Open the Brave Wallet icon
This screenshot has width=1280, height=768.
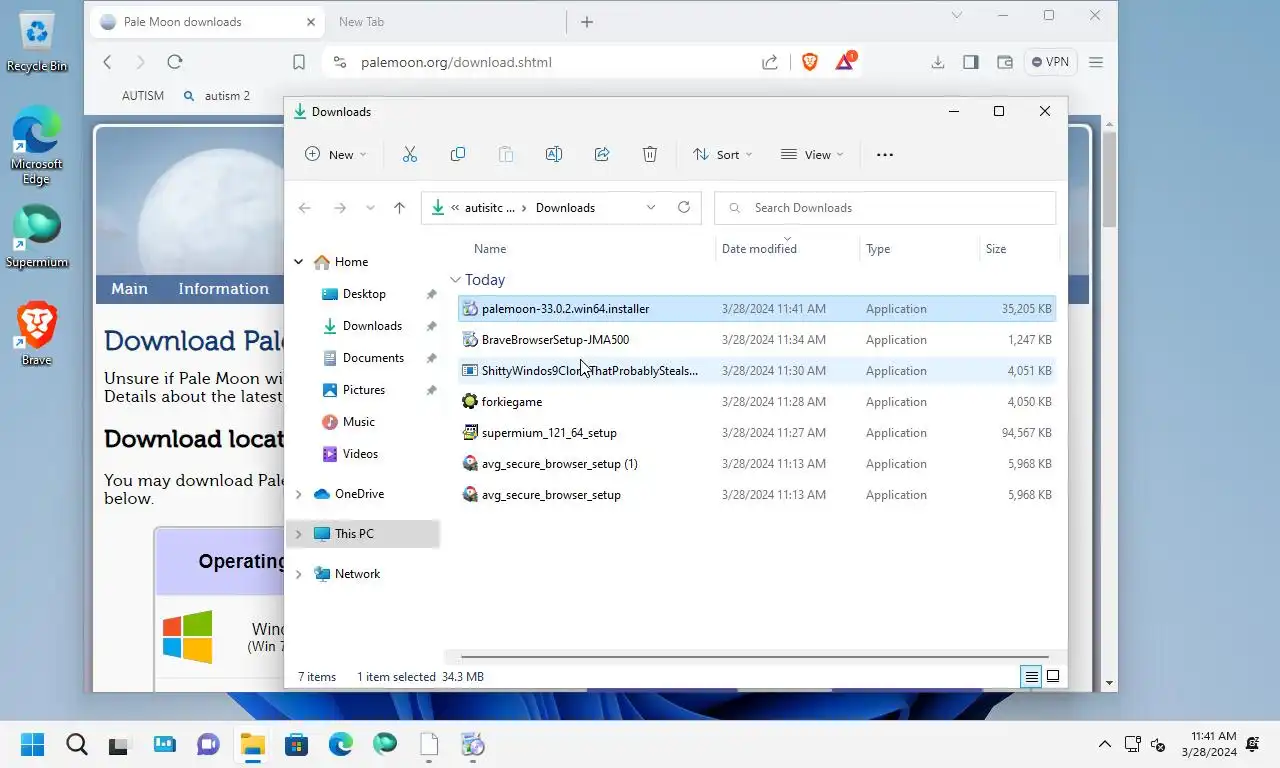pos(1005,62)
